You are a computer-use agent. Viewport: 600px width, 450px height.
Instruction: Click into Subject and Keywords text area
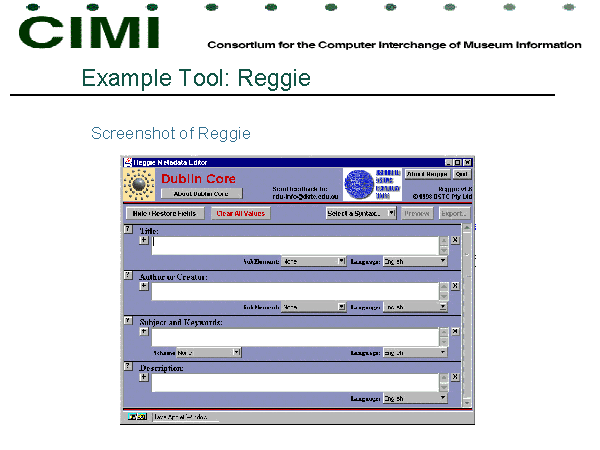point(295,337)
